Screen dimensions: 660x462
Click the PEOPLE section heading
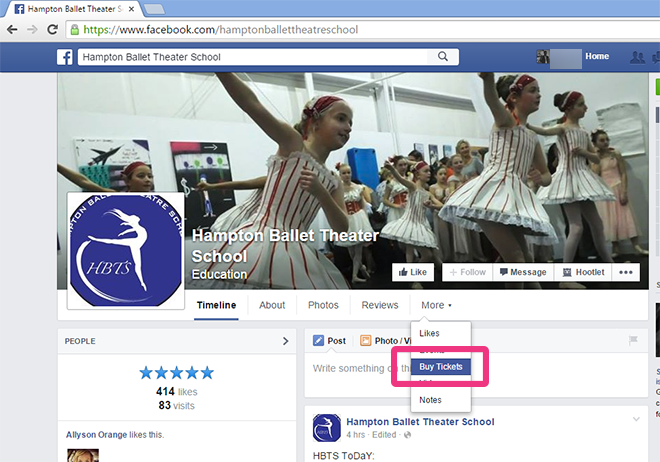point(80,341)
